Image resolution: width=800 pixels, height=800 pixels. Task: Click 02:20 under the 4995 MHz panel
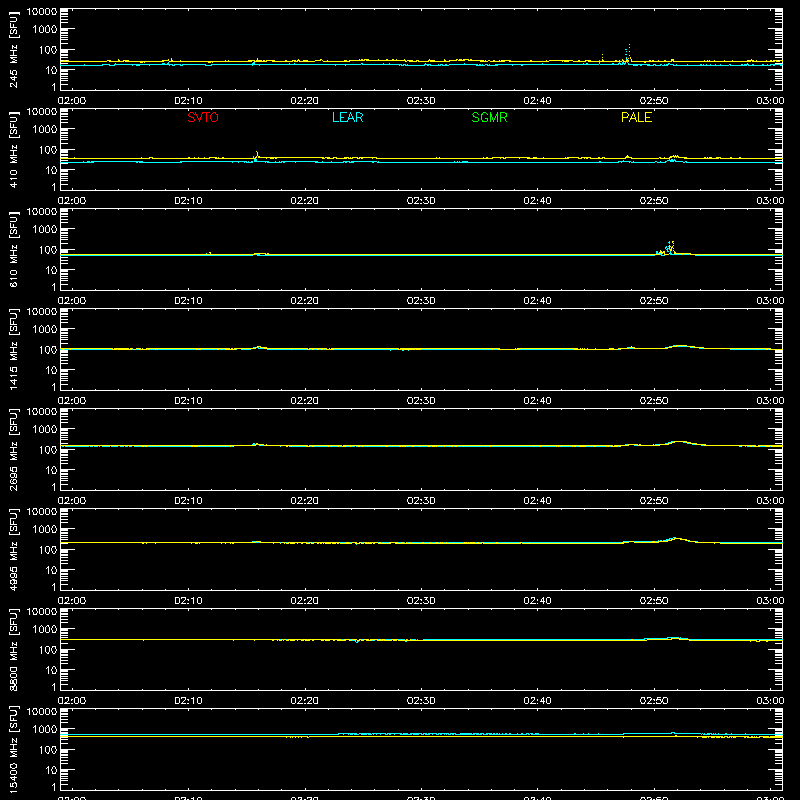(305, 601)
